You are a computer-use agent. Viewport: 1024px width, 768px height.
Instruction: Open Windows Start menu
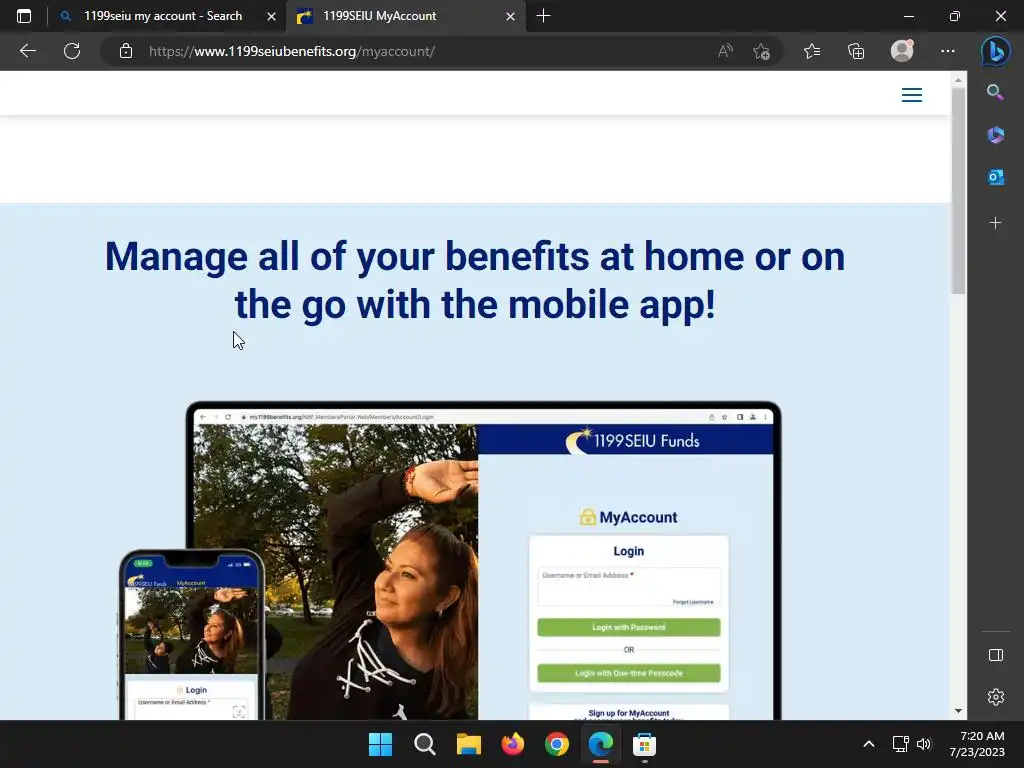380,744
